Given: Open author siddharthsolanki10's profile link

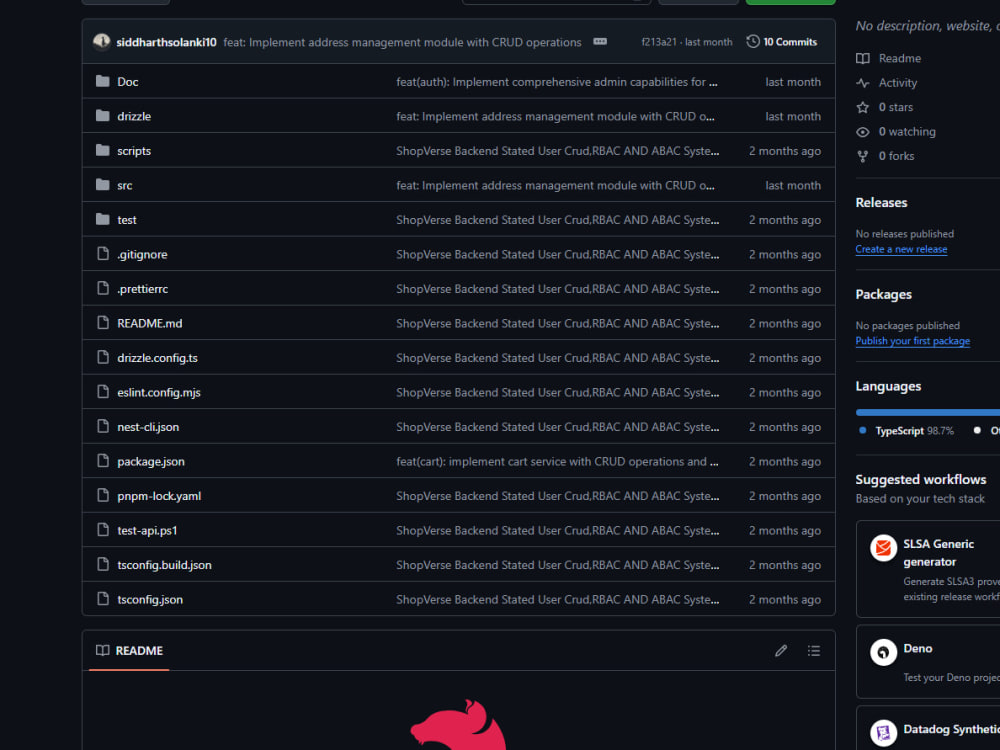Looking at the screenshot, I should (166, 42).
